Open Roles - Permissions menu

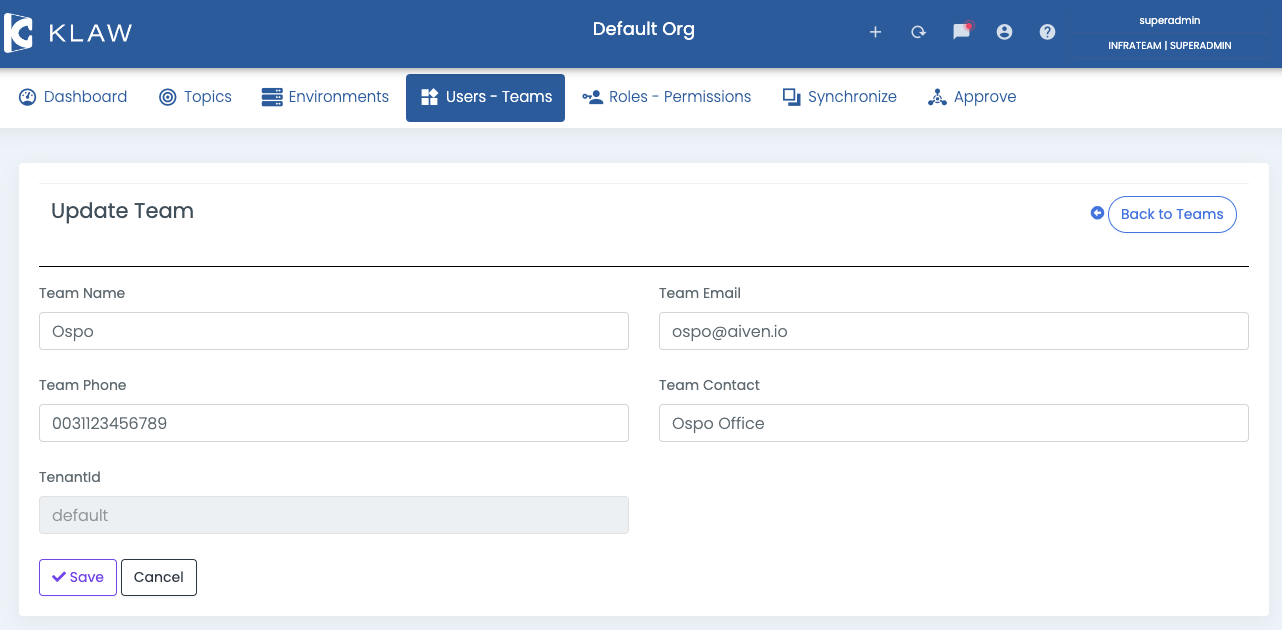[667, 97]
